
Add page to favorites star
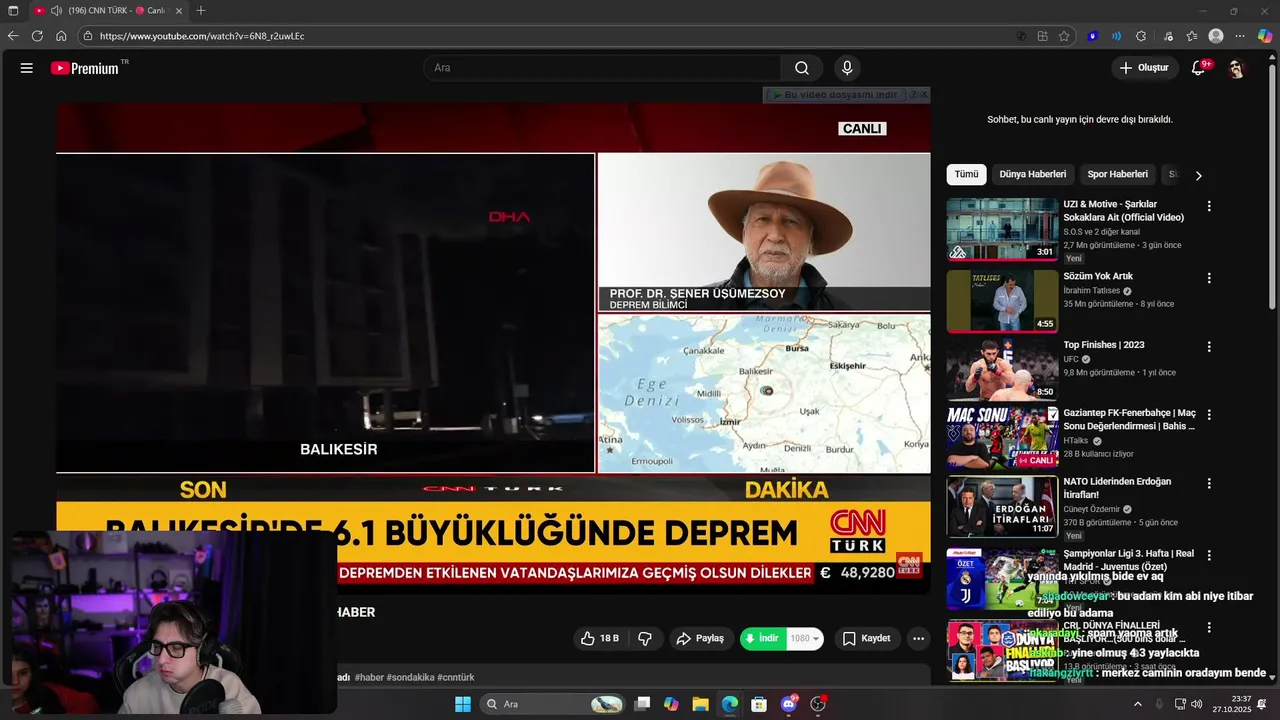[x=1064, y=36]
